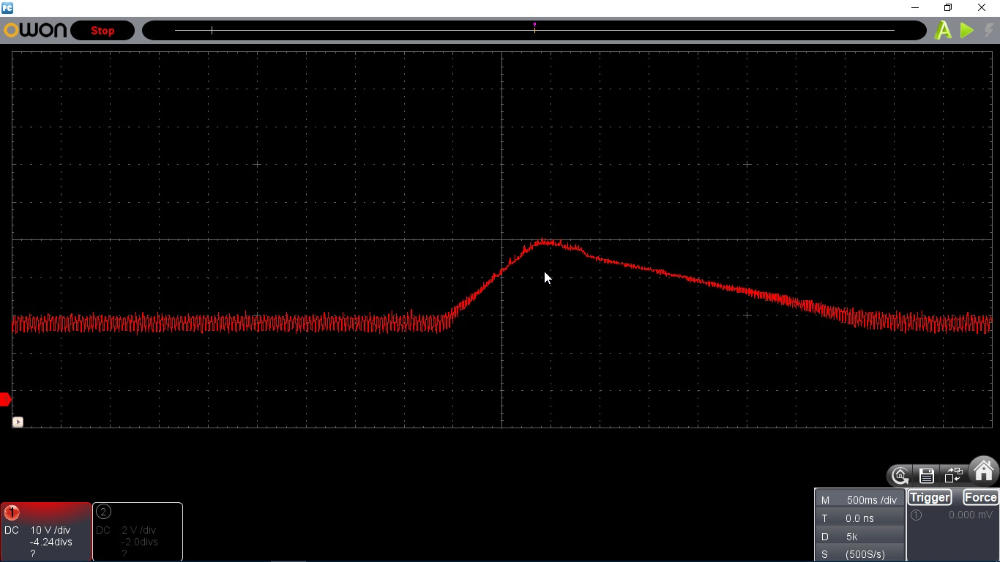This screenshot has height=562, width=1000.
Task: Select the channel 1 10 V/div scale
Action: 50,530
